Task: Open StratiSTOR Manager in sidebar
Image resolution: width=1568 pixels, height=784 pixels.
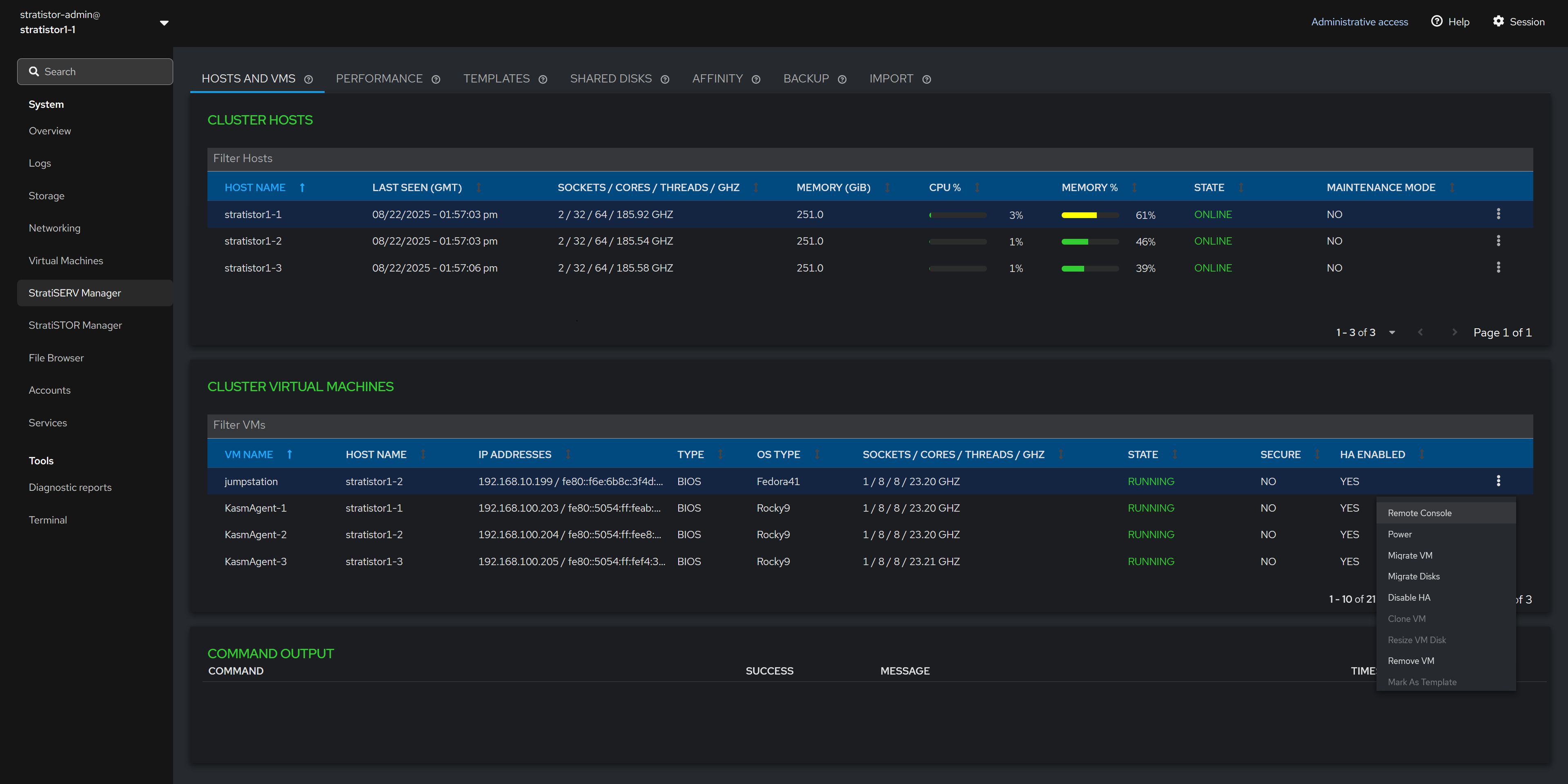Action: (x=75, y=325)
